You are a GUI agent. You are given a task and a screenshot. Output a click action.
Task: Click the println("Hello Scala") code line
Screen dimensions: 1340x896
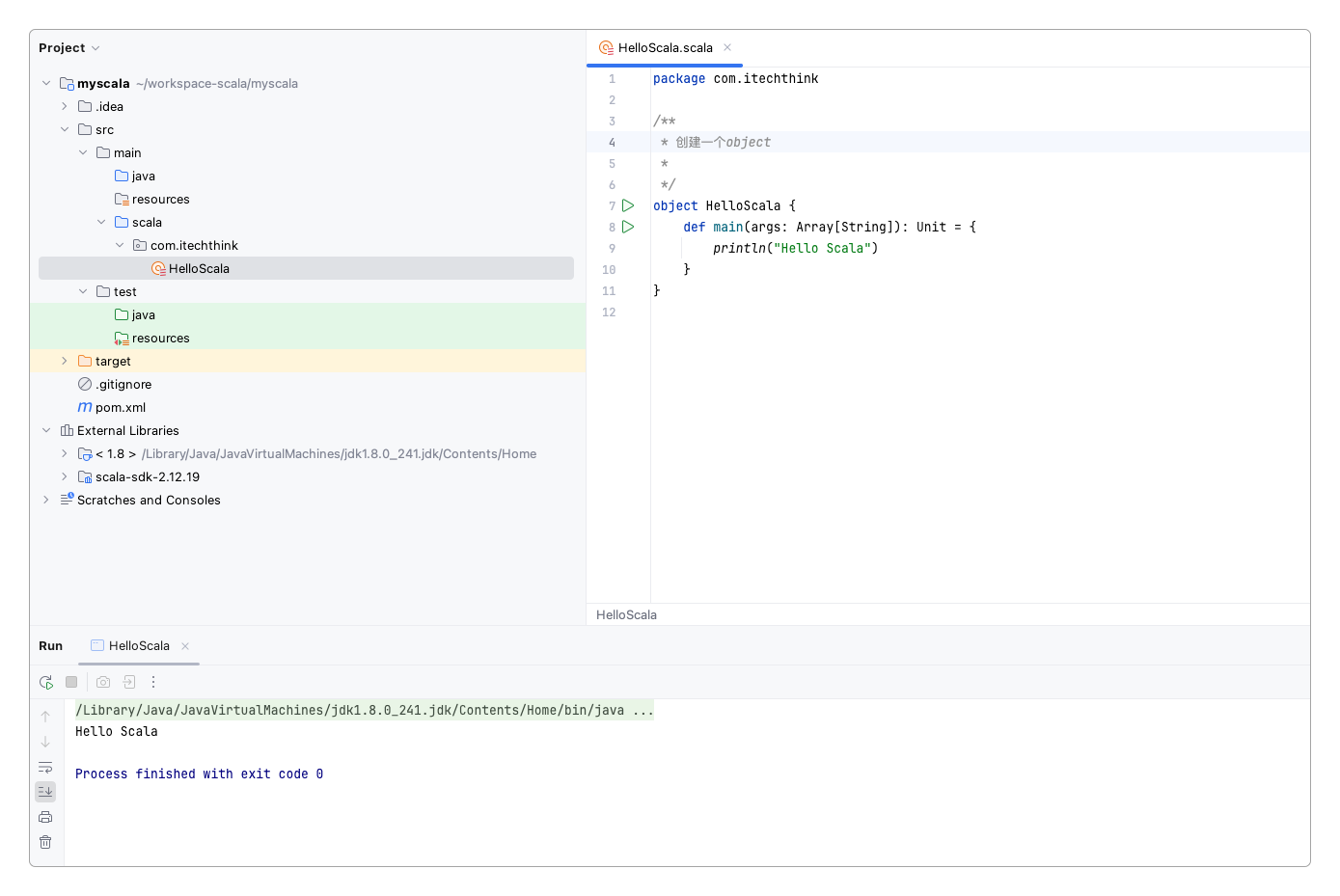795,248
